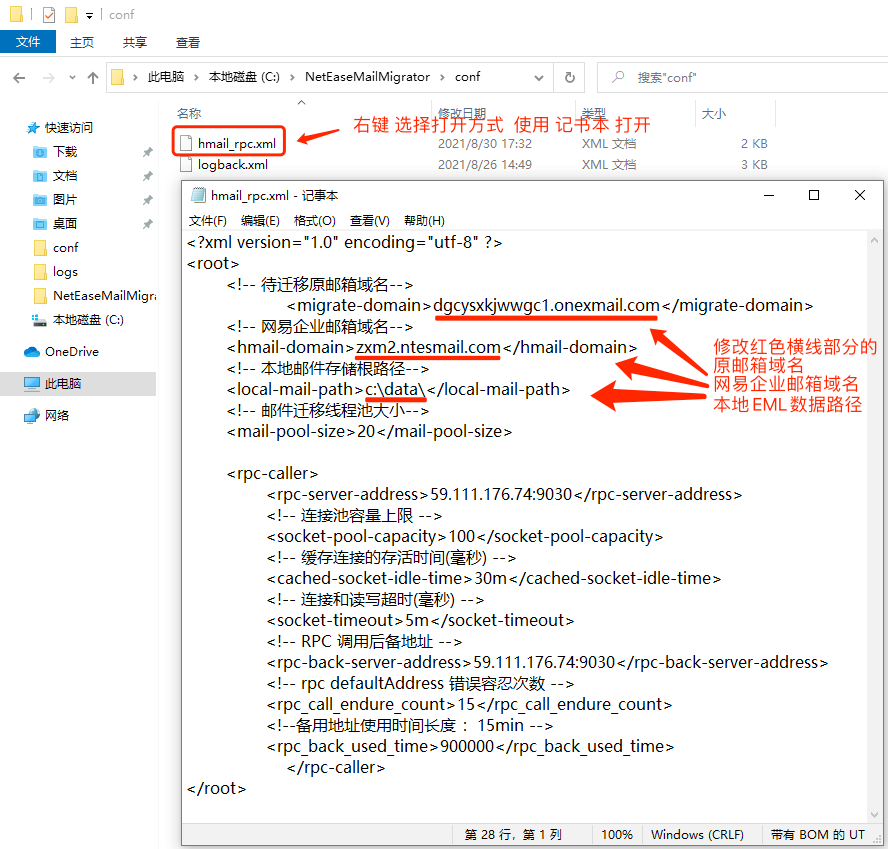888x849 pixels.
Task: Open Notepad's 编辑(E) menu
Action: point(260,221)
